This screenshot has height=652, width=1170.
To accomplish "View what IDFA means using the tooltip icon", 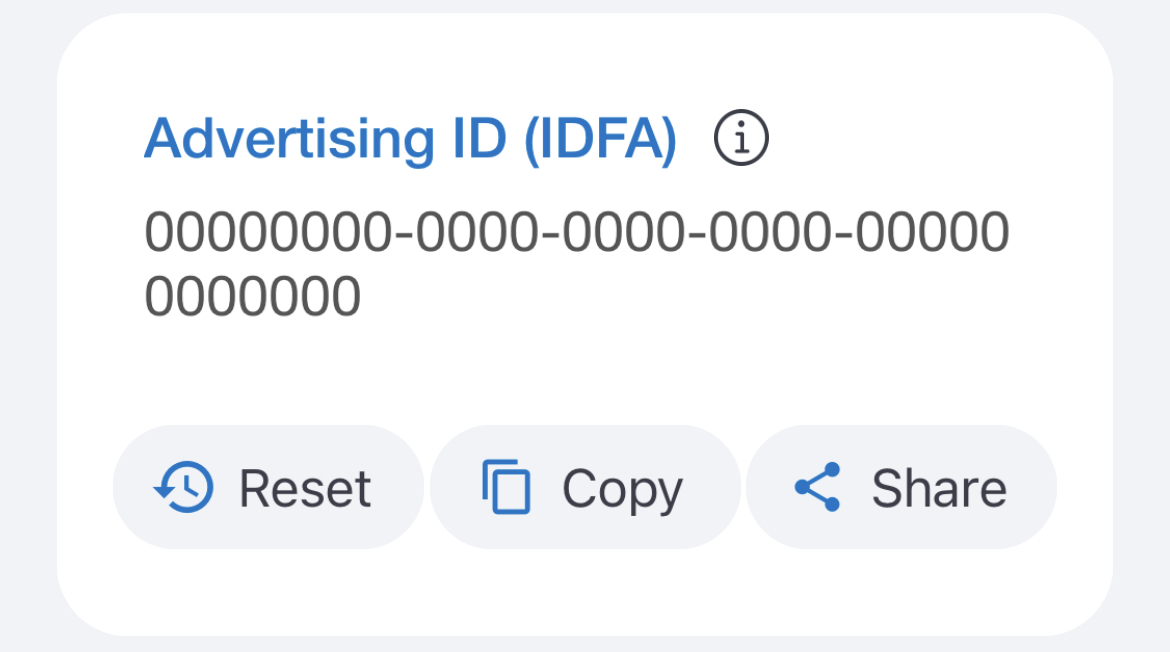I will (x=741, y=138).
